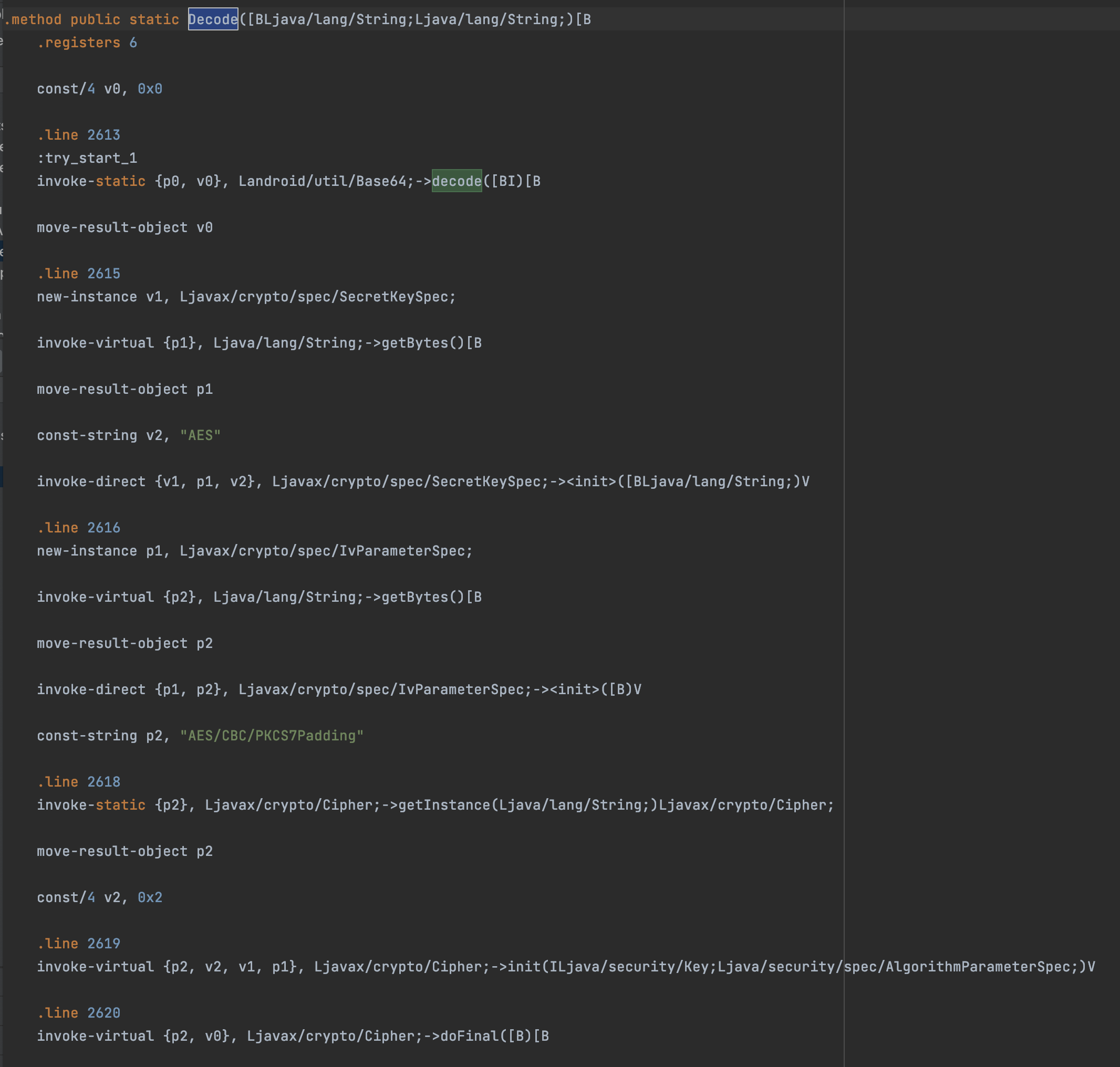This screenshot has width=1120, height=1067.
Task: Click the 0x0 constant value
Action: 150,89
